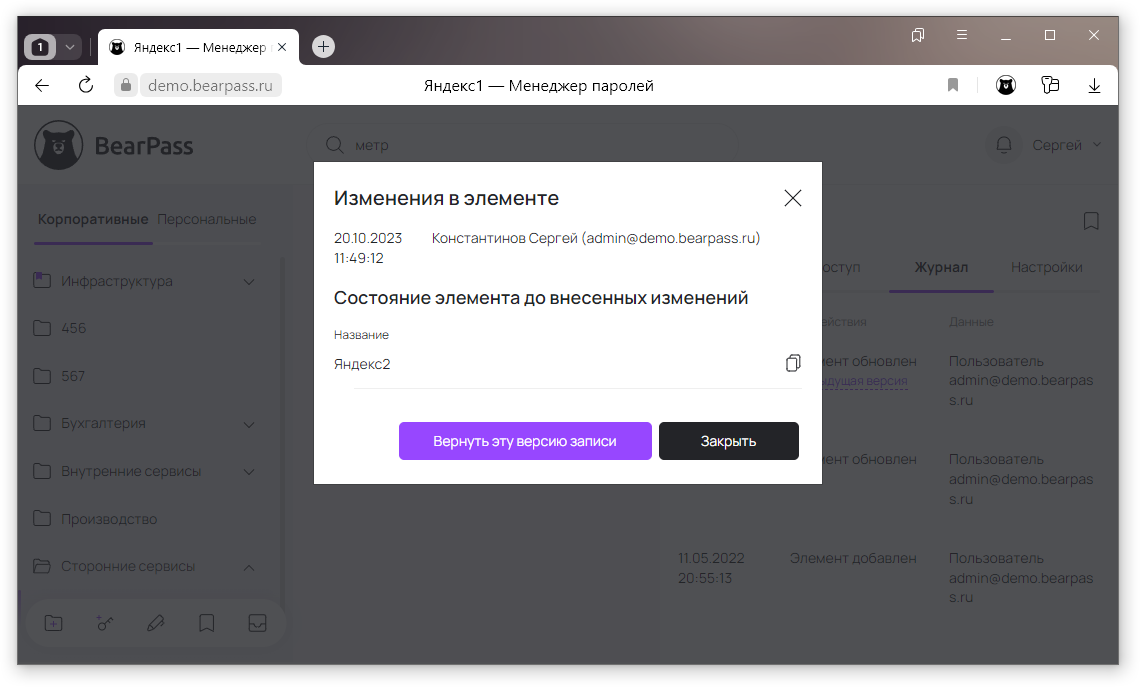Select the Производство folder
This screenshot has width=1140, height=687.
click(109, 519)
